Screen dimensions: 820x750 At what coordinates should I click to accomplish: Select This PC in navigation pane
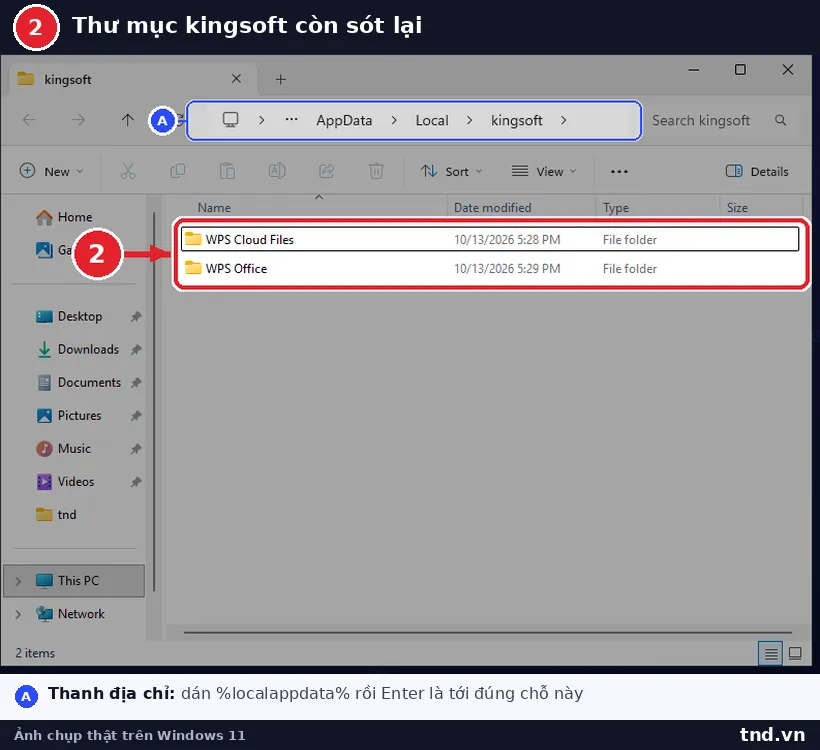(x=74, y=581)
